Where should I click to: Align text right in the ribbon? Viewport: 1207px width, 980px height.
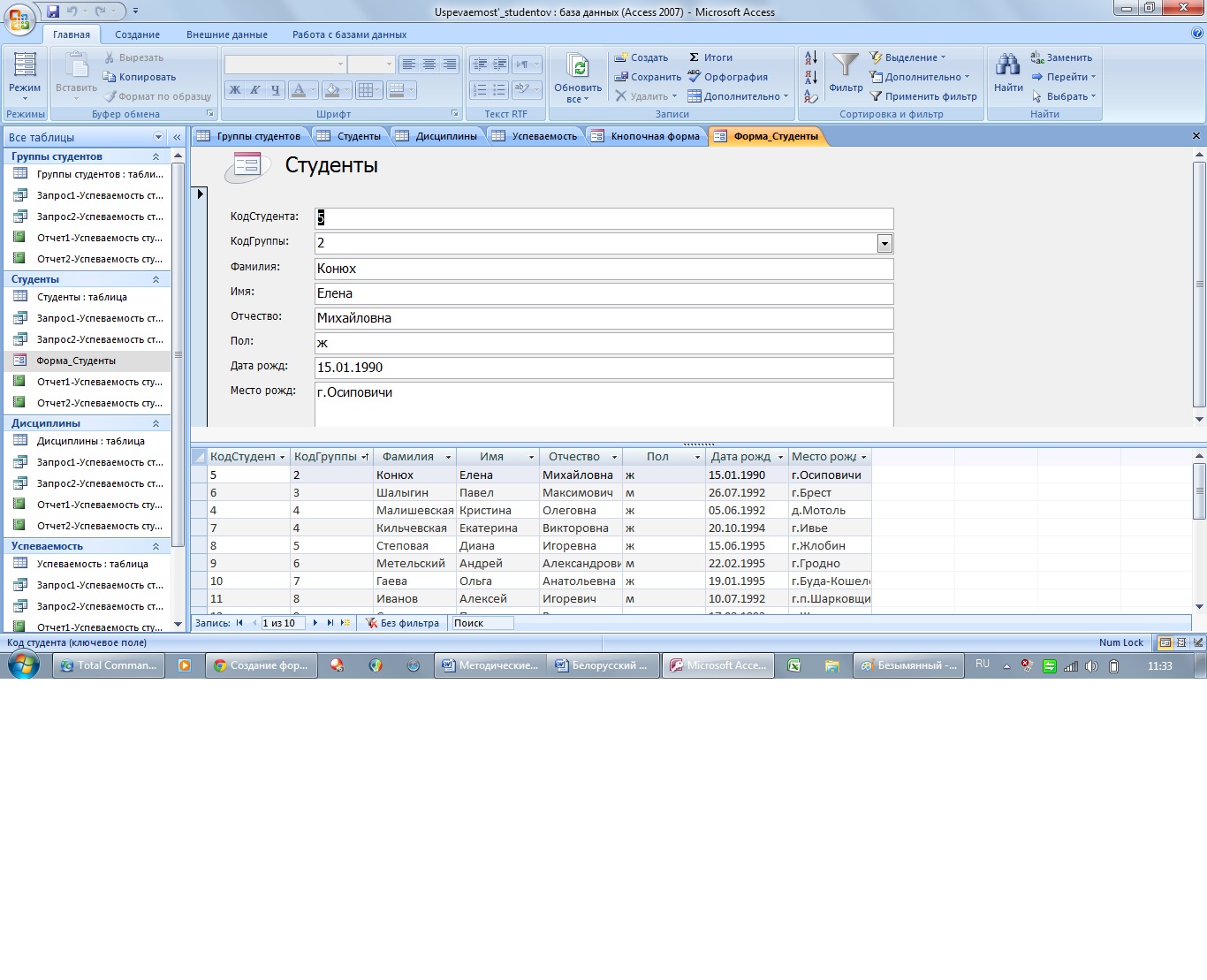(450, 65)
